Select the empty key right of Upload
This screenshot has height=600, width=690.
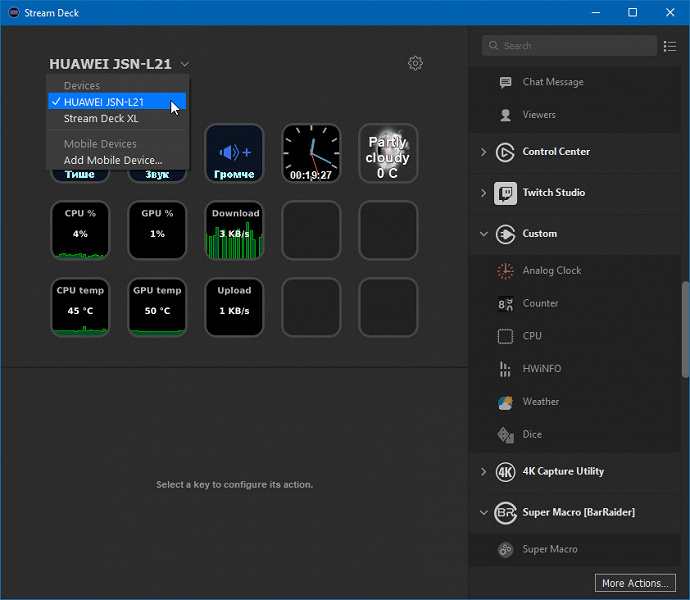(x=311, y=307)
